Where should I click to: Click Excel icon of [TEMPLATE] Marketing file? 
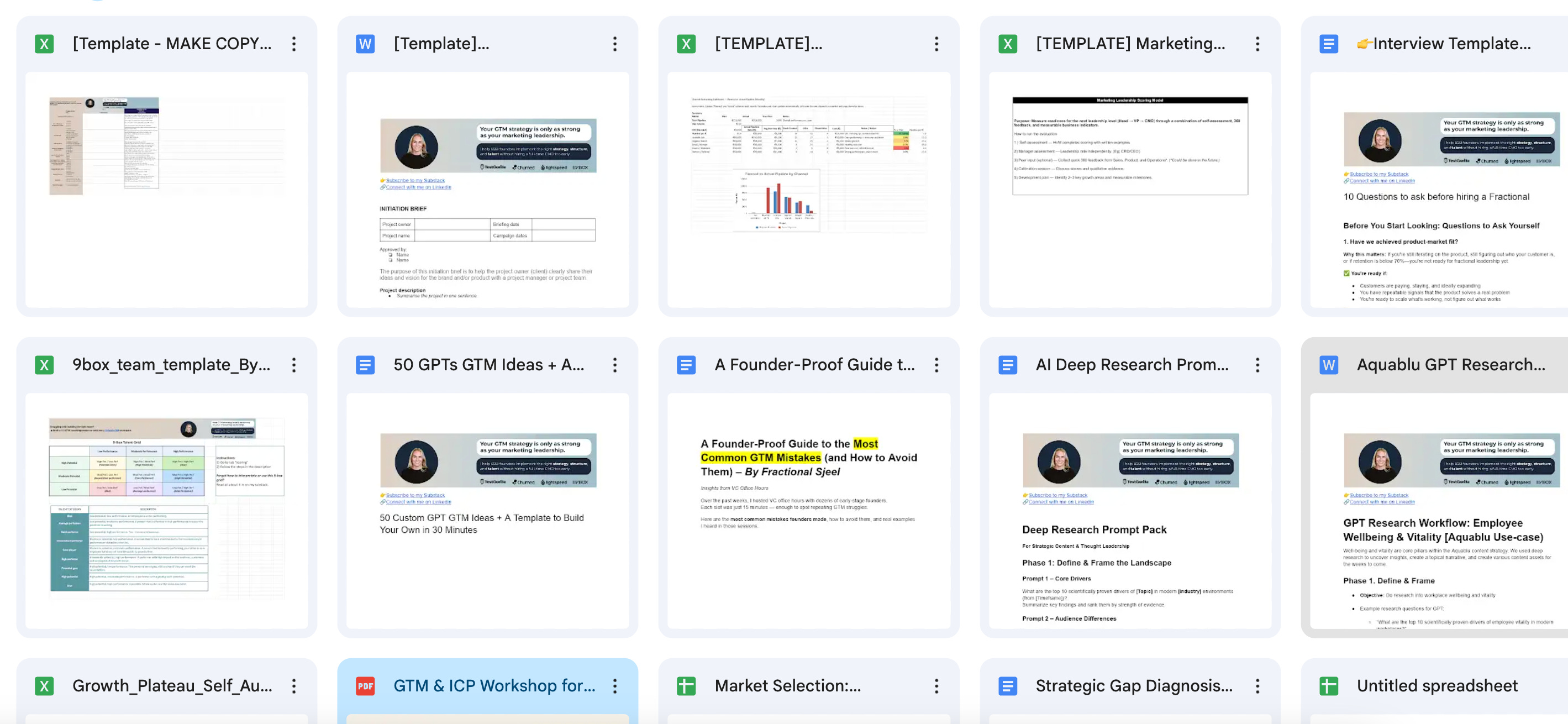(x=1007, y=44)
